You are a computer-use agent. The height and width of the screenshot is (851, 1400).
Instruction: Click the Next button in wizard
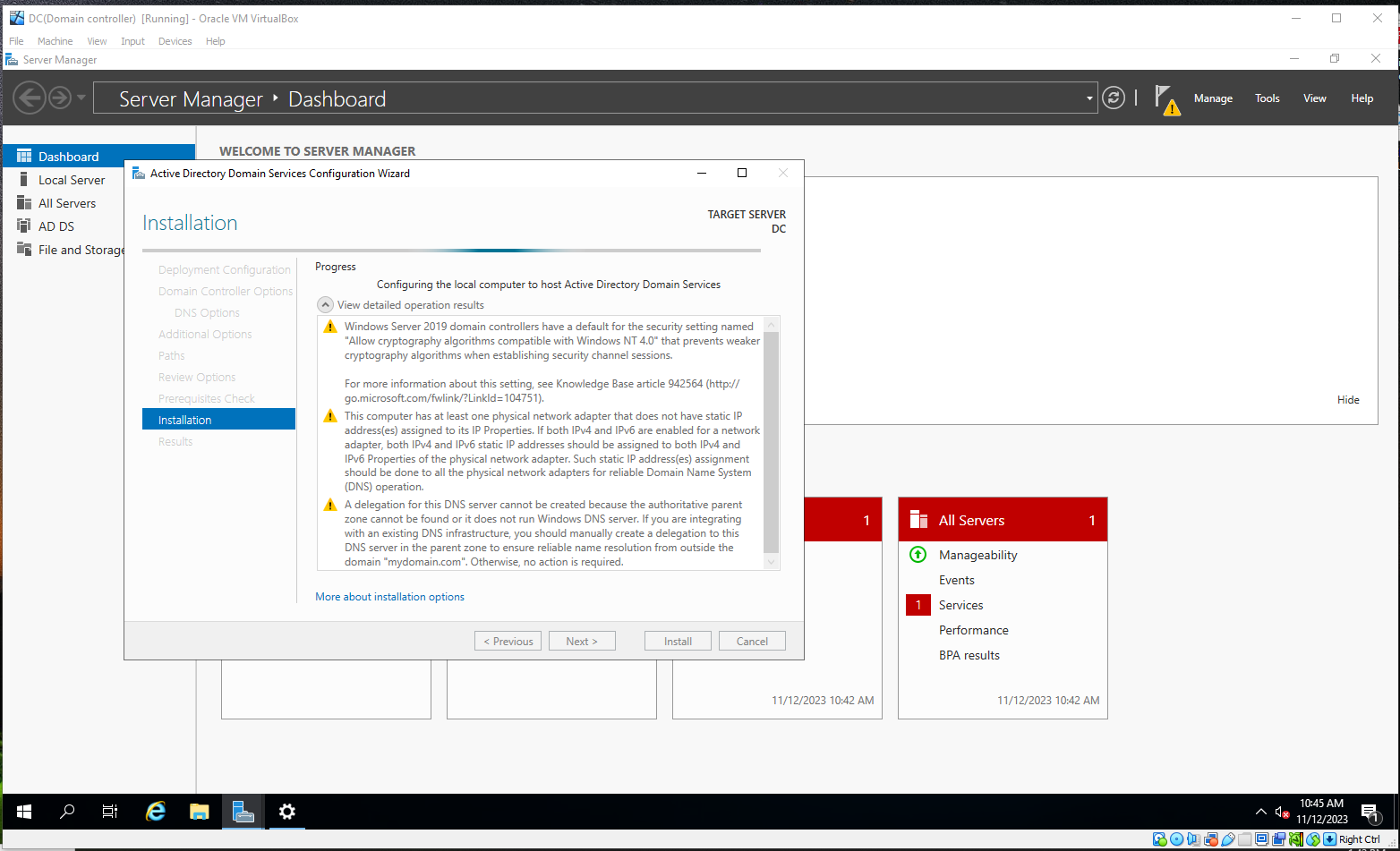582,641
